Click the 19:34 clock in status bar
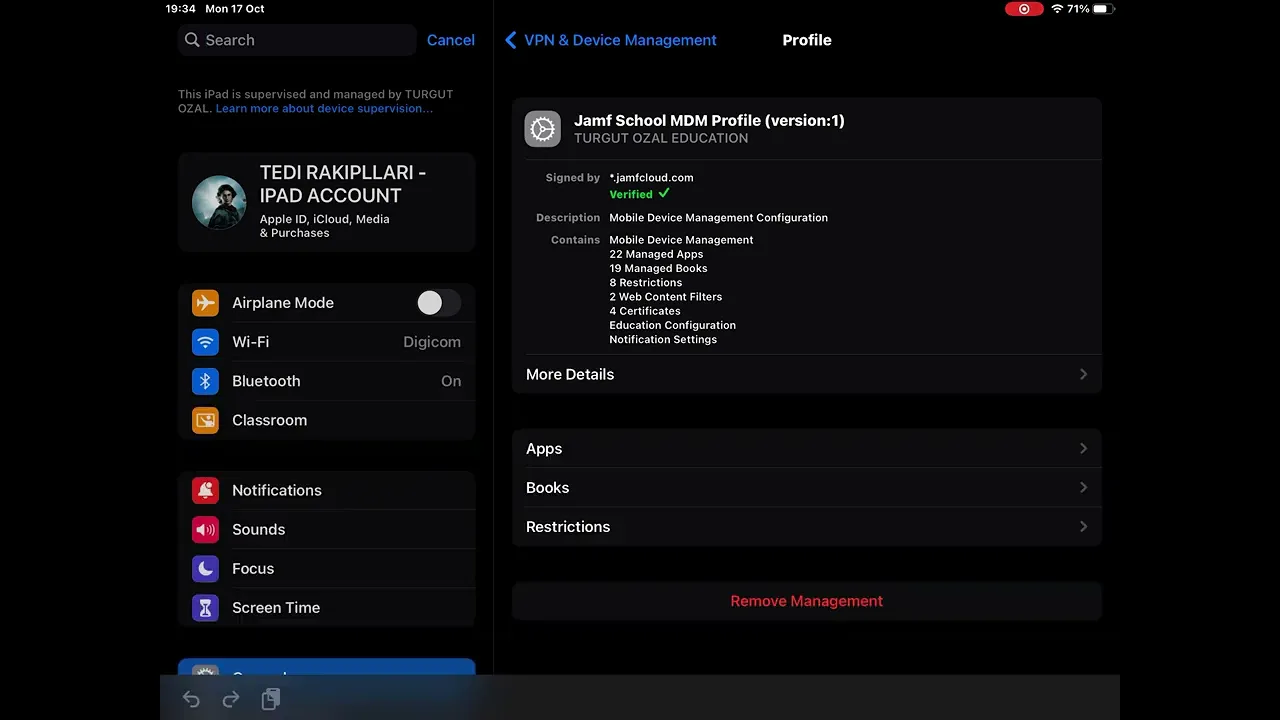Viewport: 1280px width, 720px height. click(x=181, y=9)
